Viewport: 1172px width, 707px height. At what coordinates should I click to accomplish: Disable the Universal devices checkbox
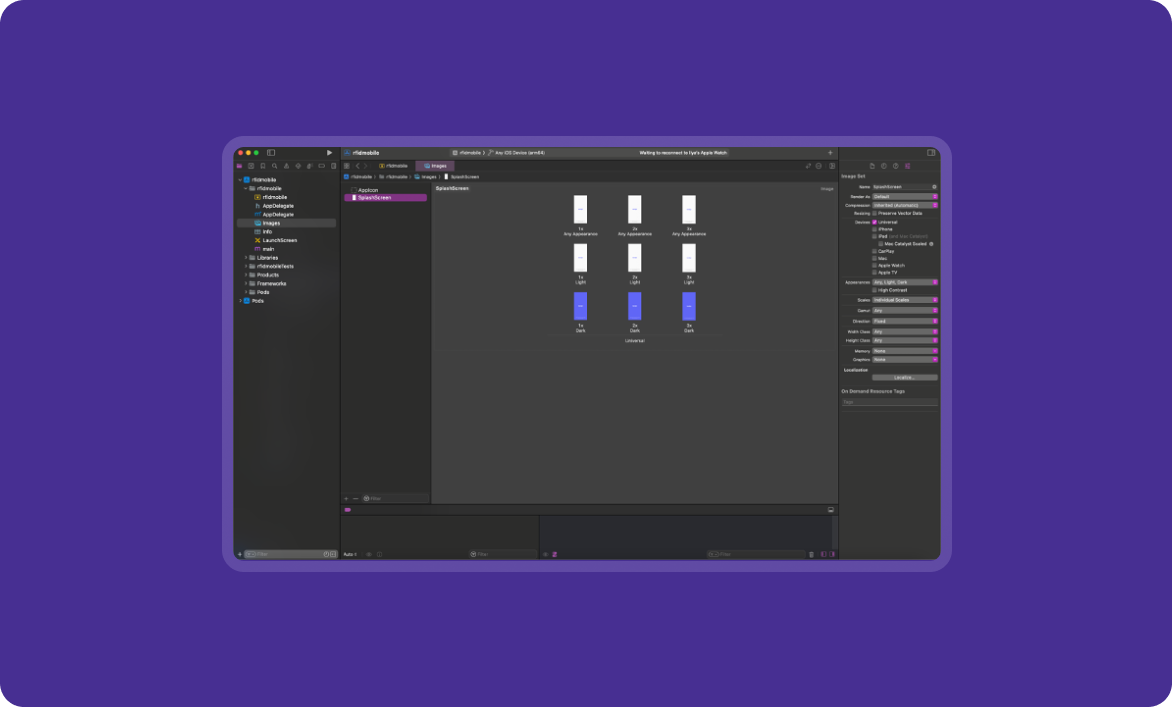pyautogui.click(x=875, y=222)
